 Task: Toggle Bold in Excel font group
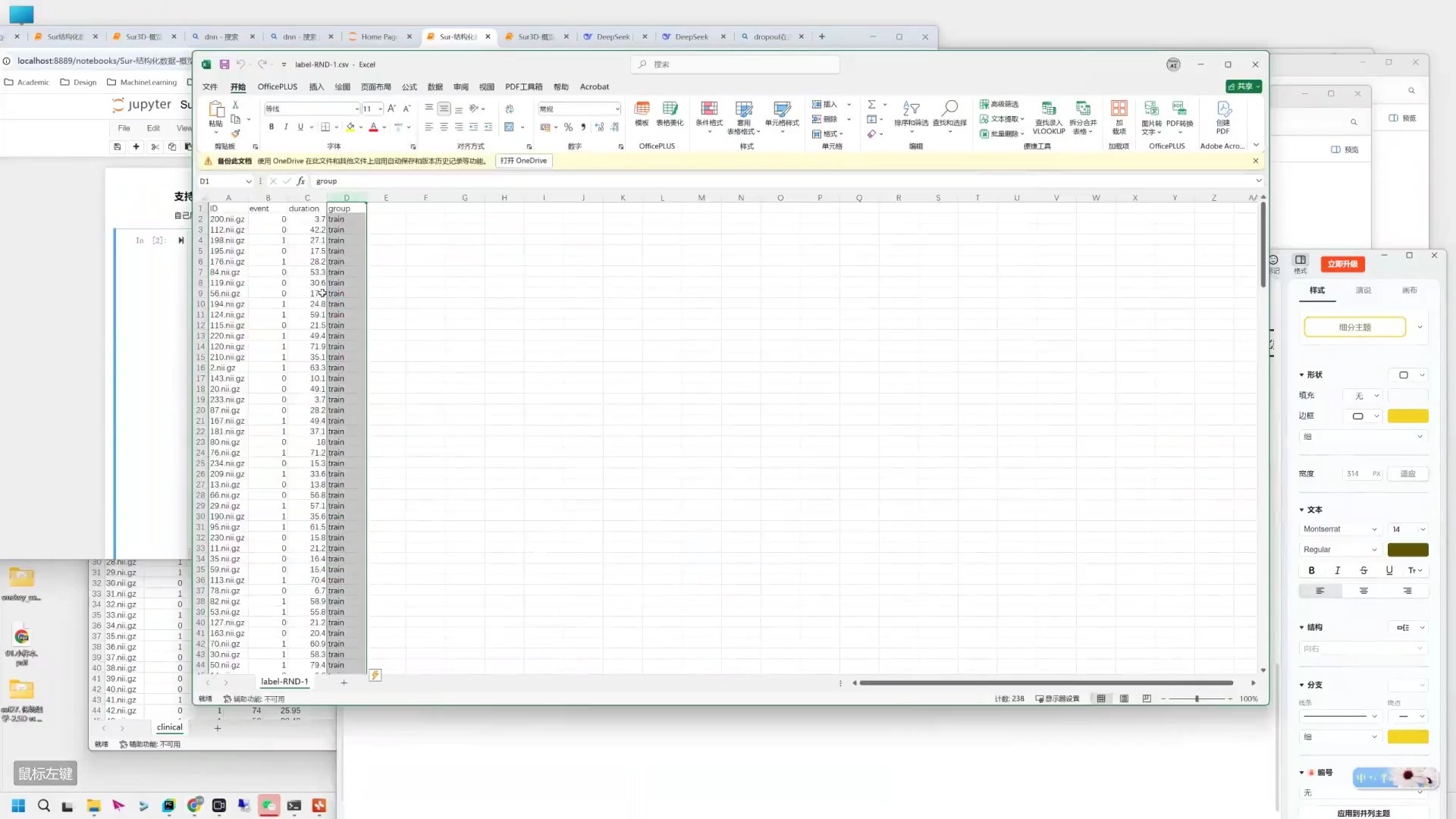(x=271, y=127)
